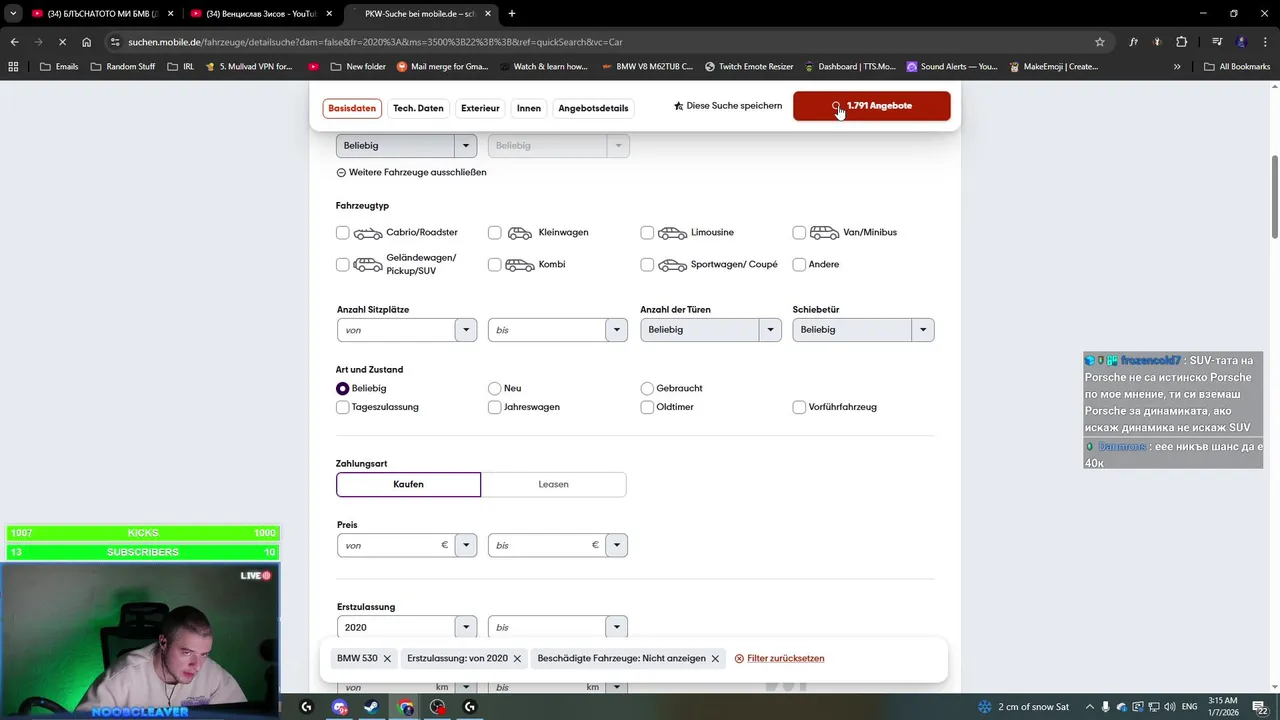Viewport: 1280px width, 720px height.
Task: Switch to the Exterieur tab
Action: click(480, 108)
